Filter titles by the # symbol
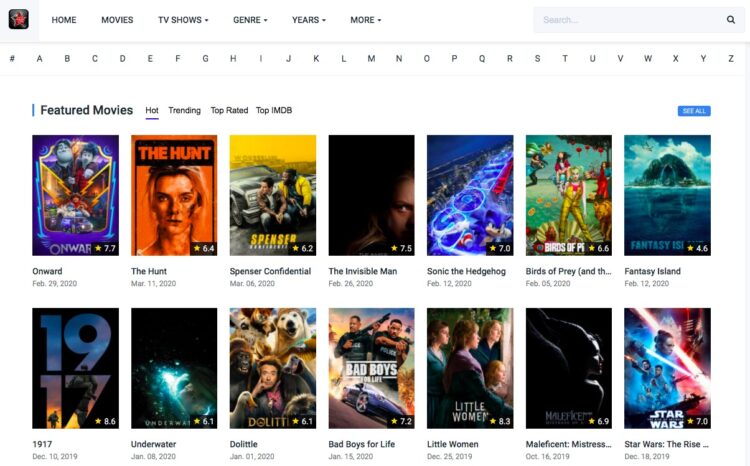The width and height of the screenshot is (750, 466). (12, 58)
